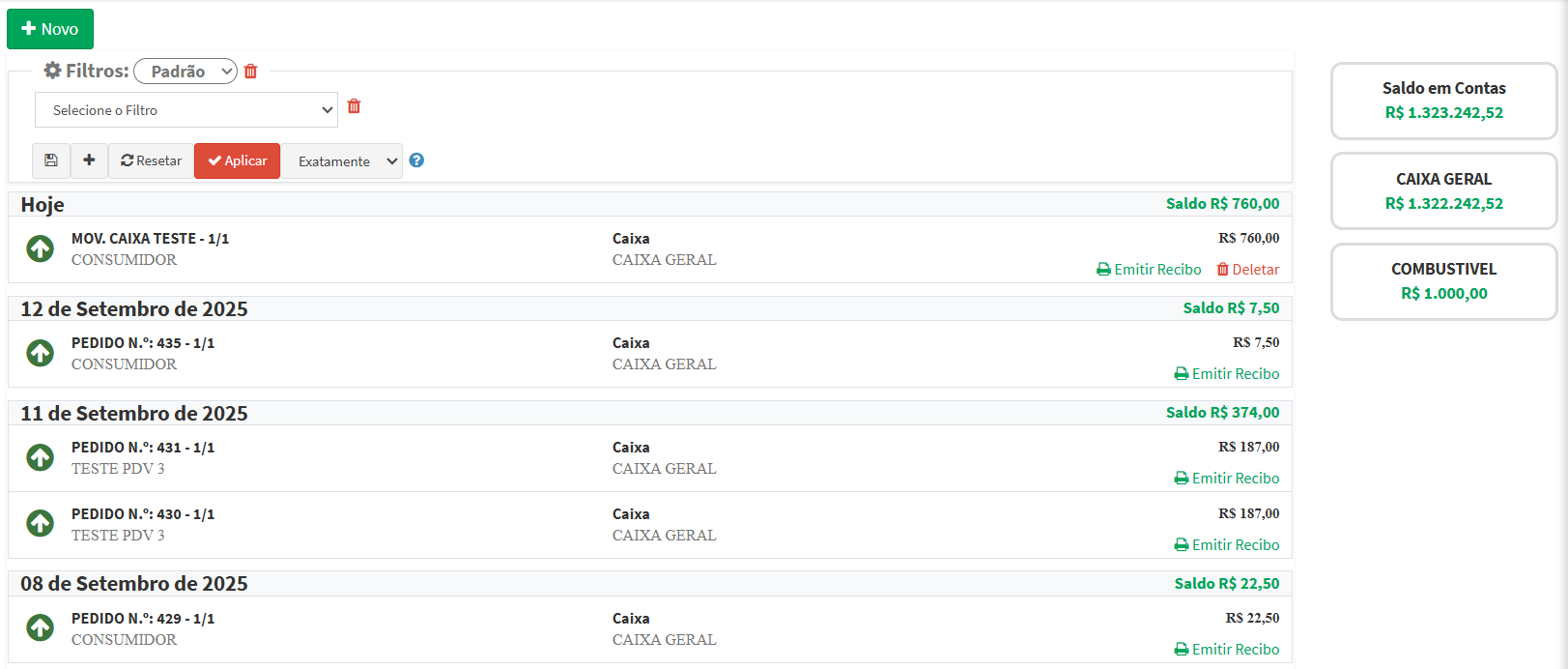Expand the Selecione o Filtro dropdown
This screenshot has width=1568, height=669.
(x=186, y=110)
